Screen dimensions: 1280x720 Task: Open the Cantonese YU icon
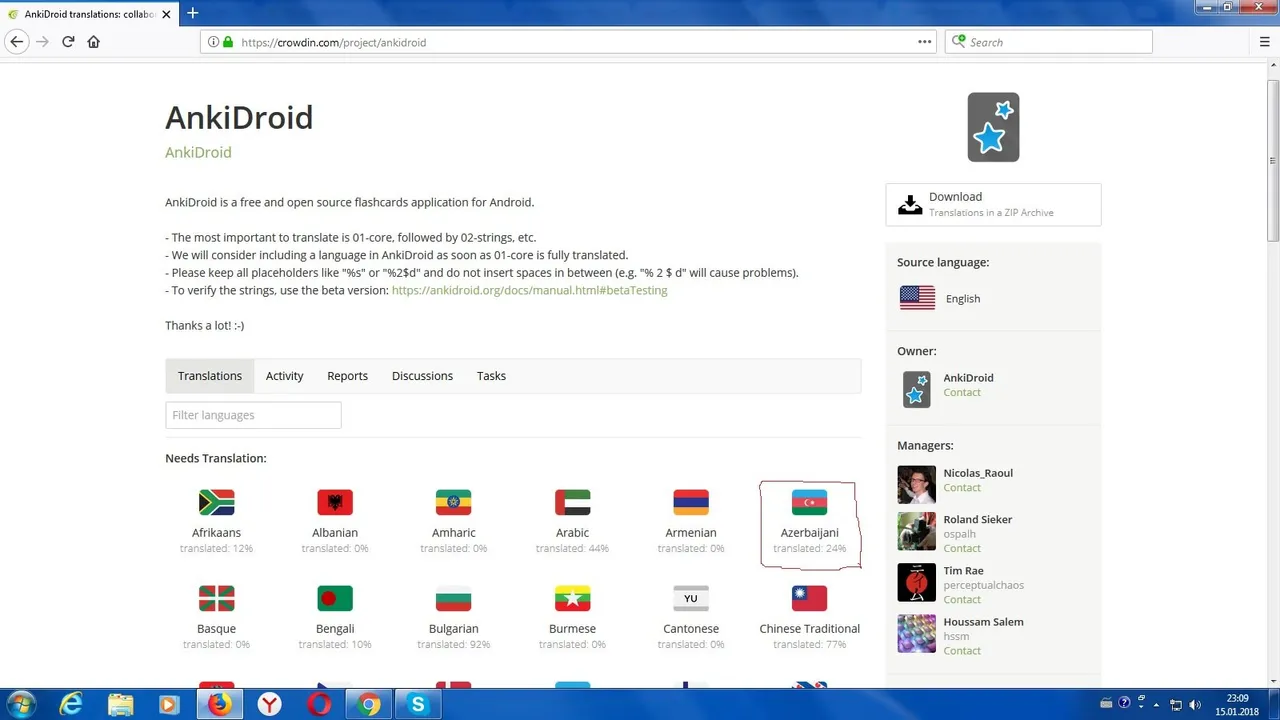coord(691,598)
